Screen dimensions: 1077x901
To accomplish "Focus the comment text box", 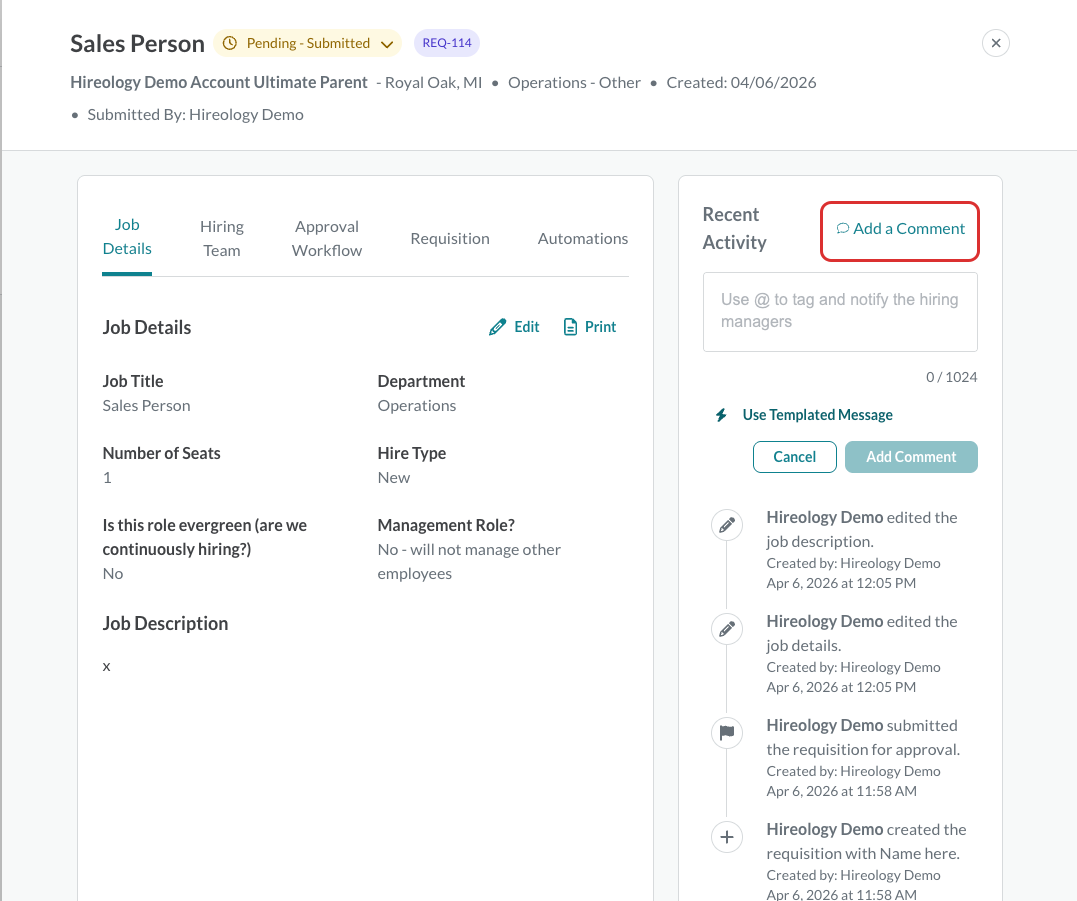I will point(840,312).
